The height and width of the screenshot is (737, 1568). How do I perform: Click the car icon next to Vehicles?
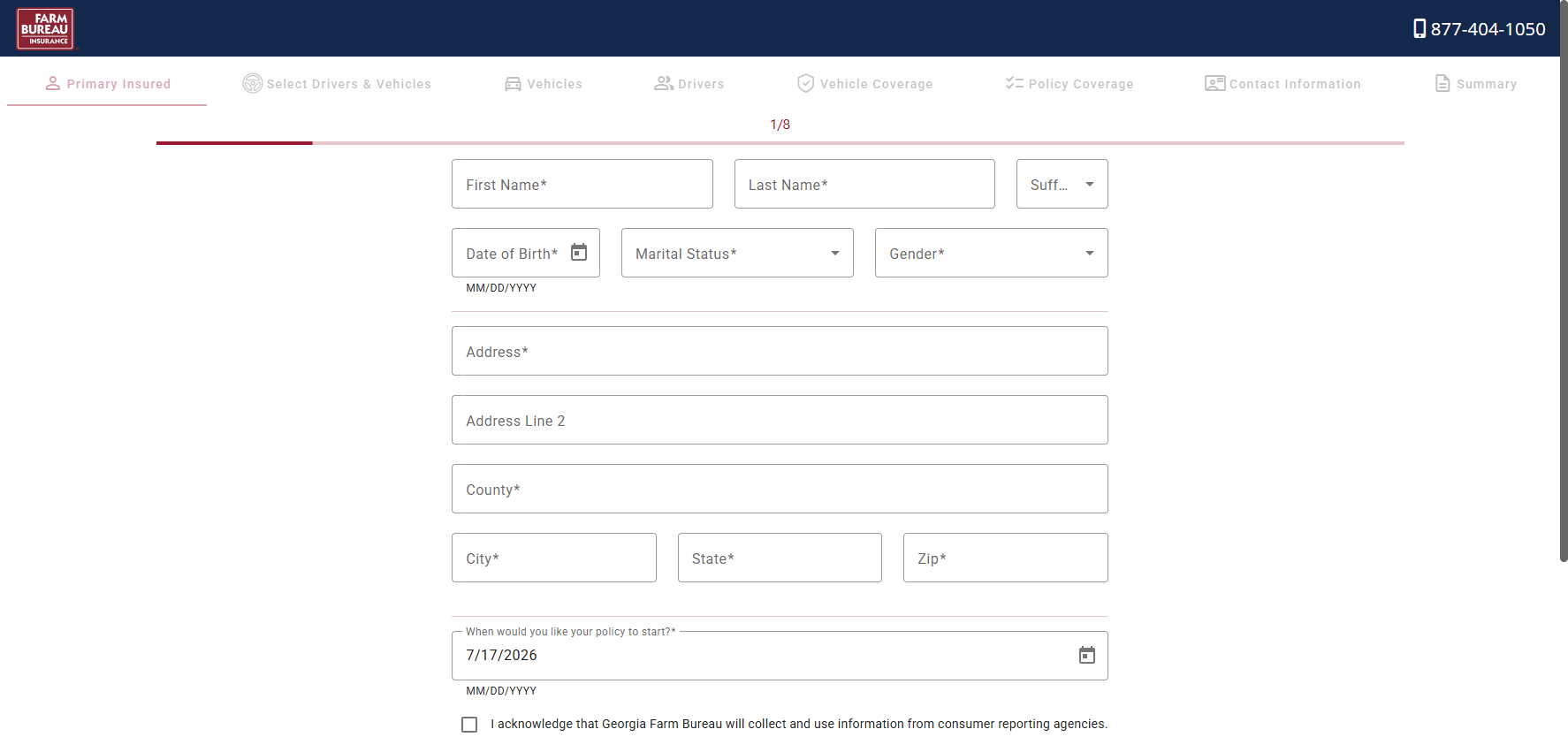pos(513,84)
